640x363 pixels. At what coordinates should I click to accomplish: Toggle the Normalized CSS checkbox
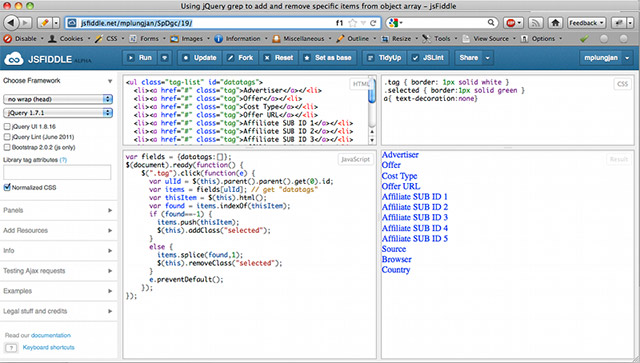(x=7, y=187)
